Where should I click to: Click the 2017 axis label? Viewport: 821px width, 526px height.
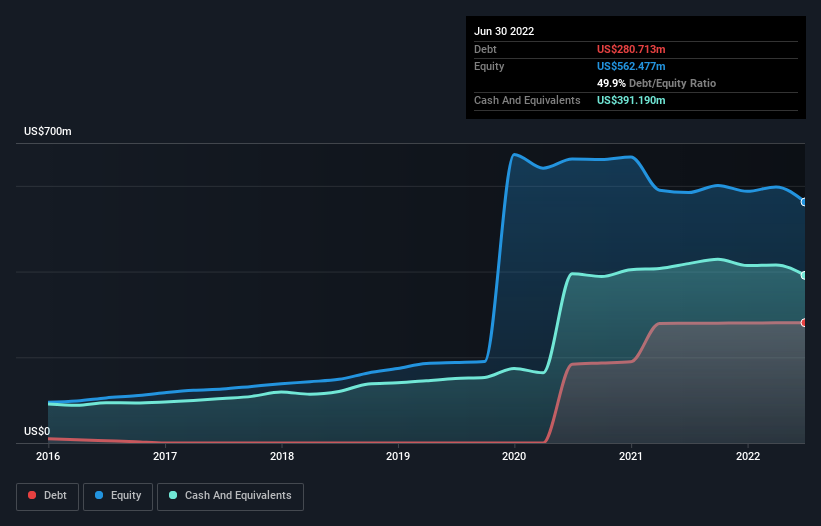pyautogui.click(x=165, y=456)
